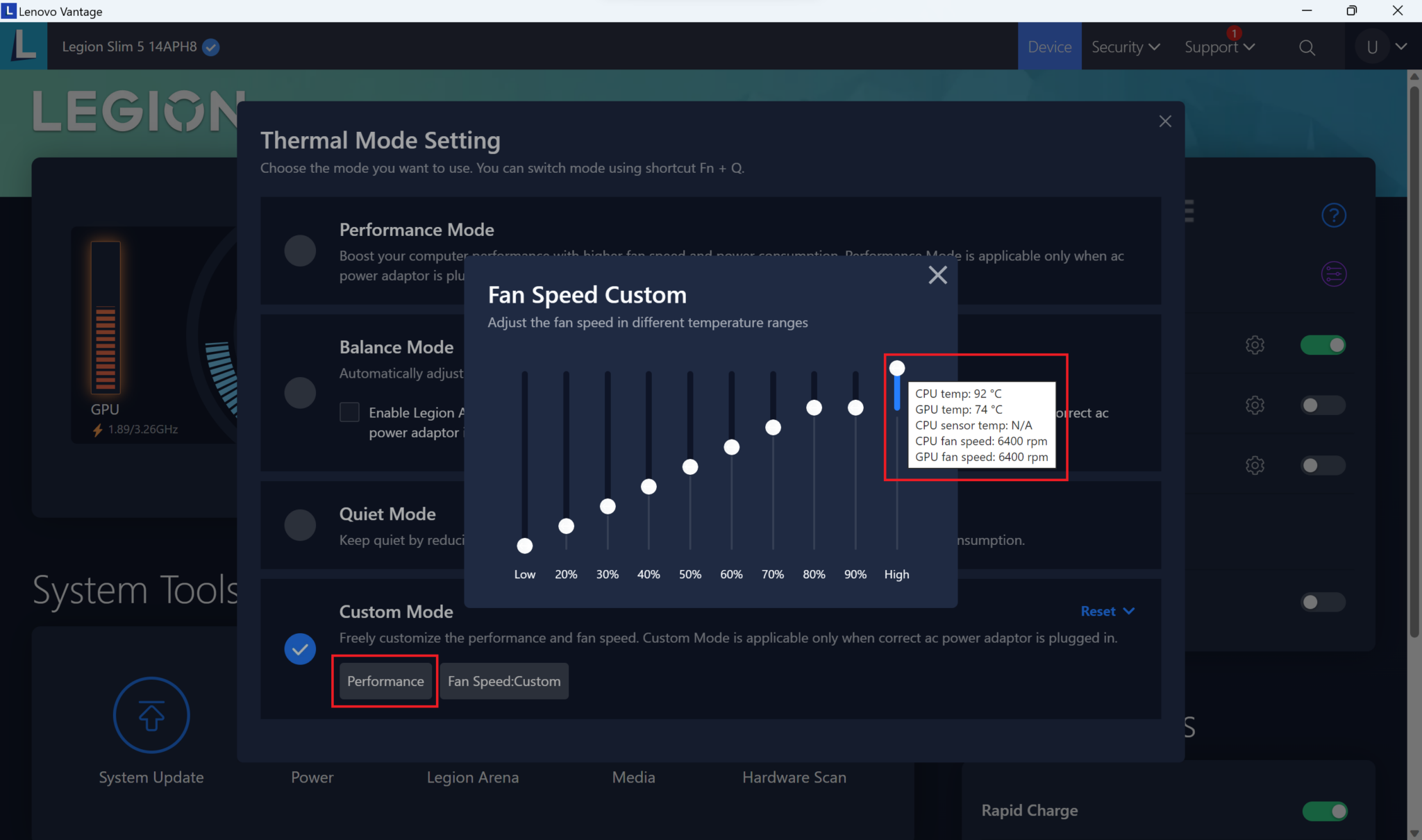The width and height of the screenshot is (1422, 840).
Task: Click the Lenovo L logo icon
Action: click(x=24, y=46)
